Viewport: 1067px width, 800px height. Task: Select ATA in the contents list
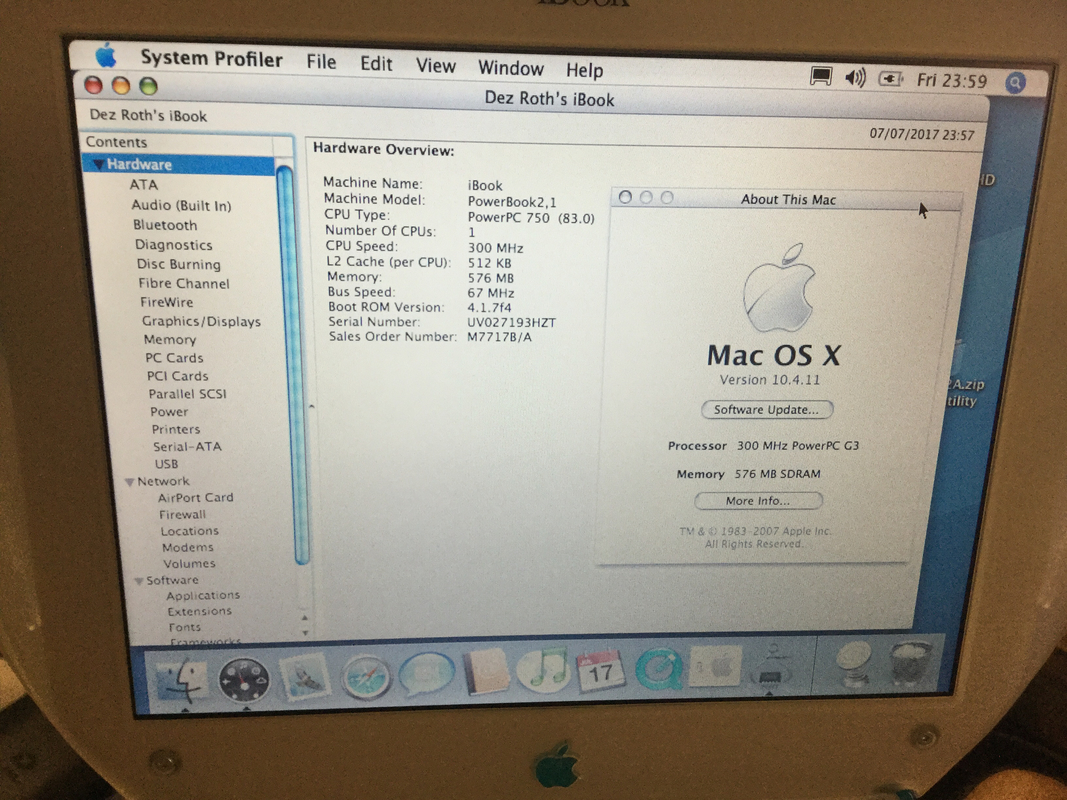144,184
